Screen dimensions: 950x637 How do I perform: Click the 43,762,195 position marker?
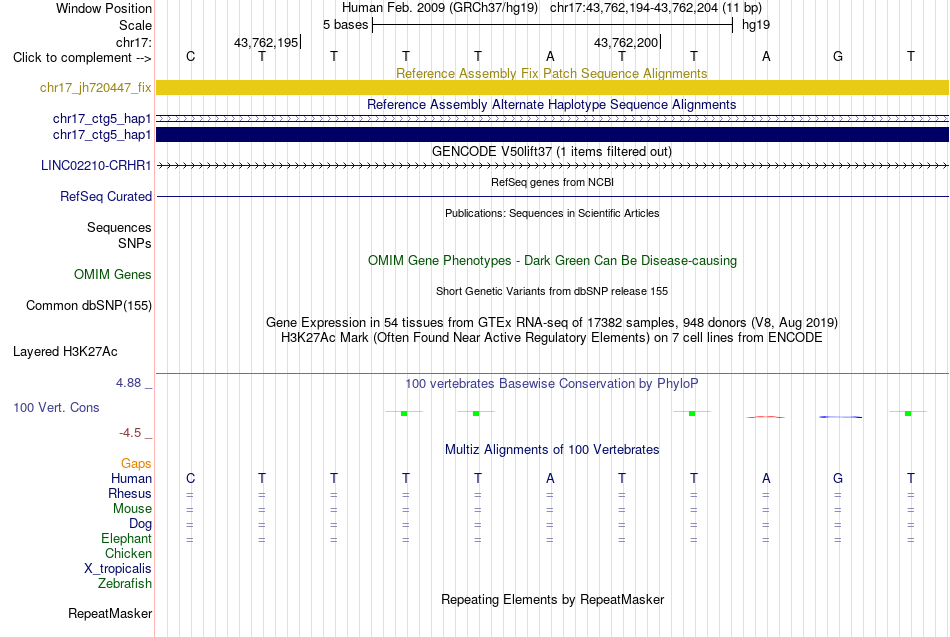point(267,42)
